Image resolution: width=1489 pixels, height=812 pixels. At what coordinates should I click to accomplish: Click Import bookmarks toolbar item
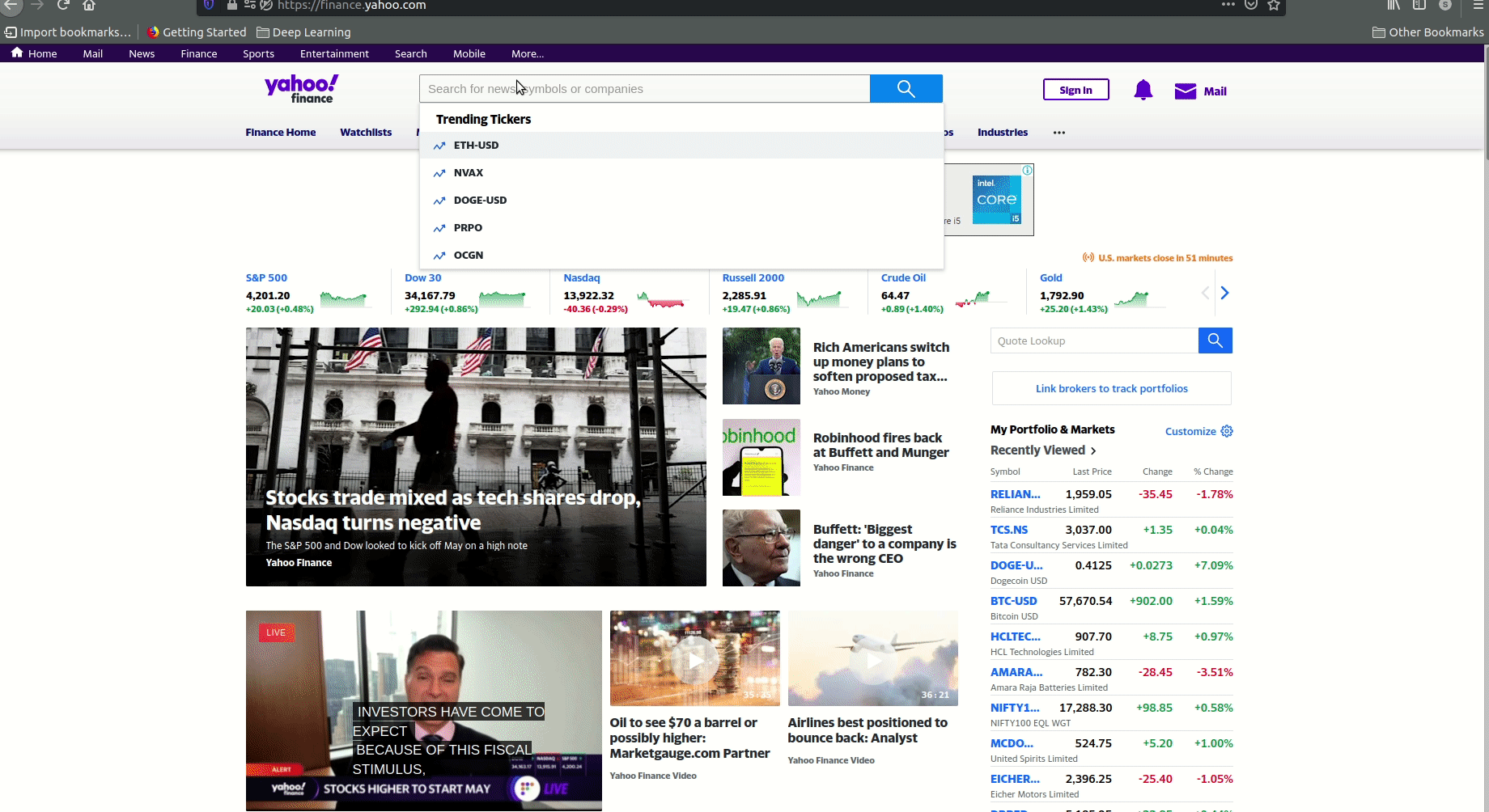pyautogui.click(x=68, y=32)
